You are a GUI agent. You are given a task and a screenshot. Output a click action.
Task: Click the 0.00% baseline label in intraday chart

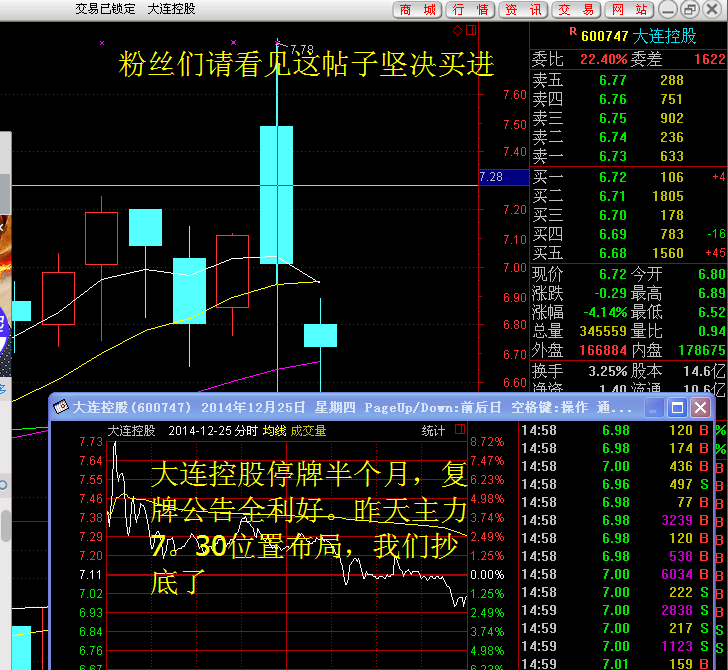pyautogui.click(x=487, y=575)
